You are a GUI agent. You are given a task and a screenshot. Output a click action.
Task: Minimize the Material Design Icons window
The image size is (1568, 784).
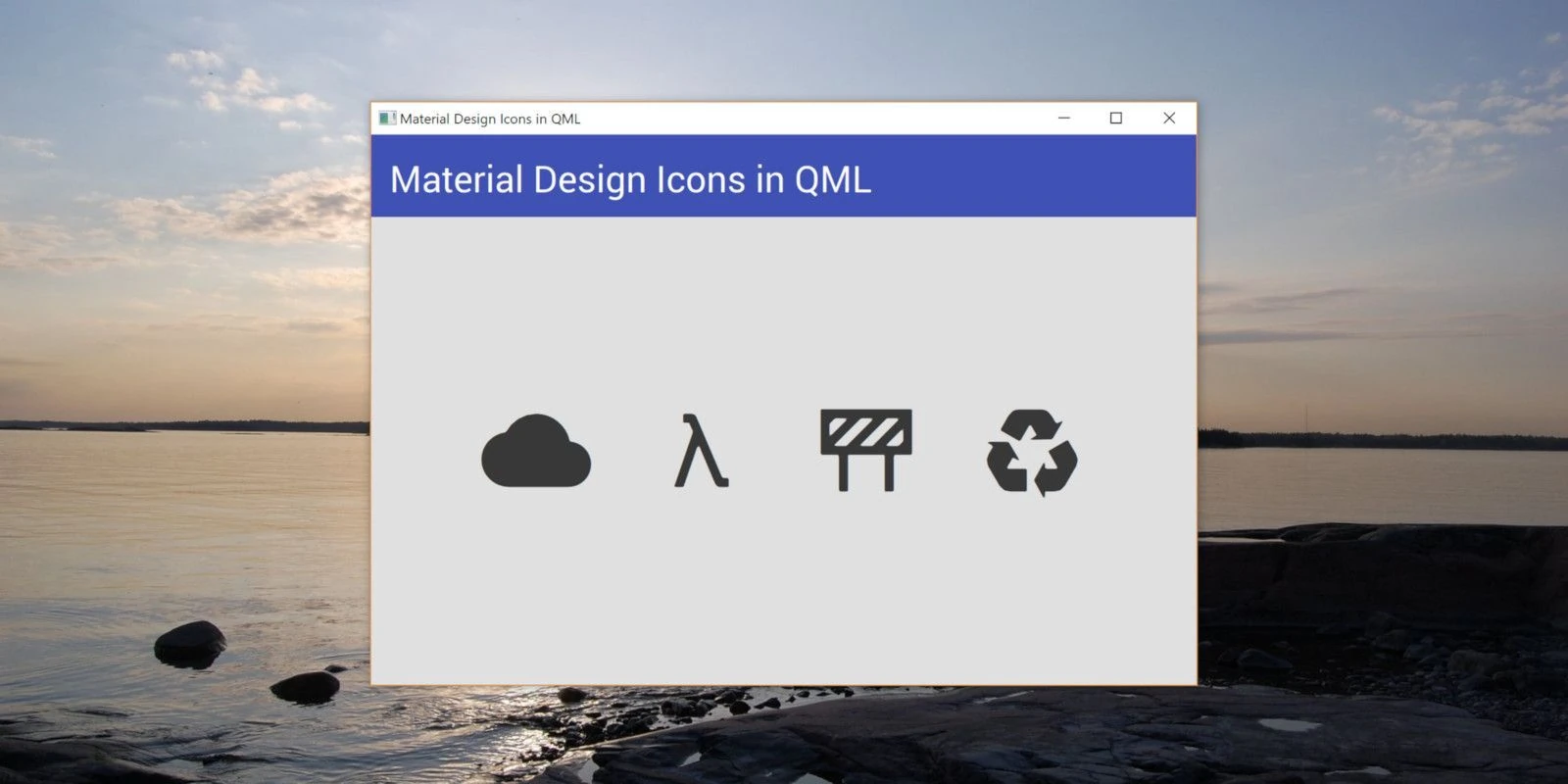(1064, 118)
